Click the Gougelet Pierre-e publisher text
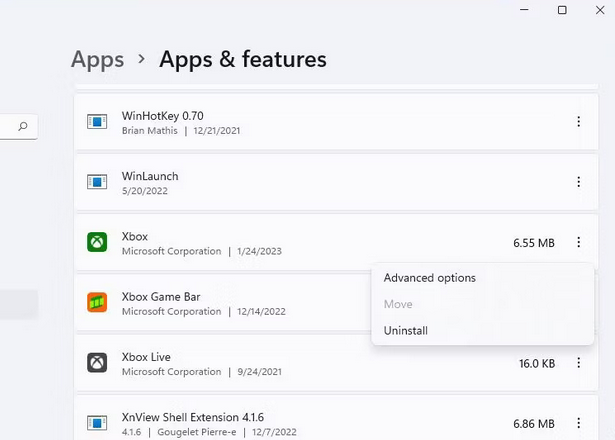The height and width of the screenshot is (440, 615). 197,432
